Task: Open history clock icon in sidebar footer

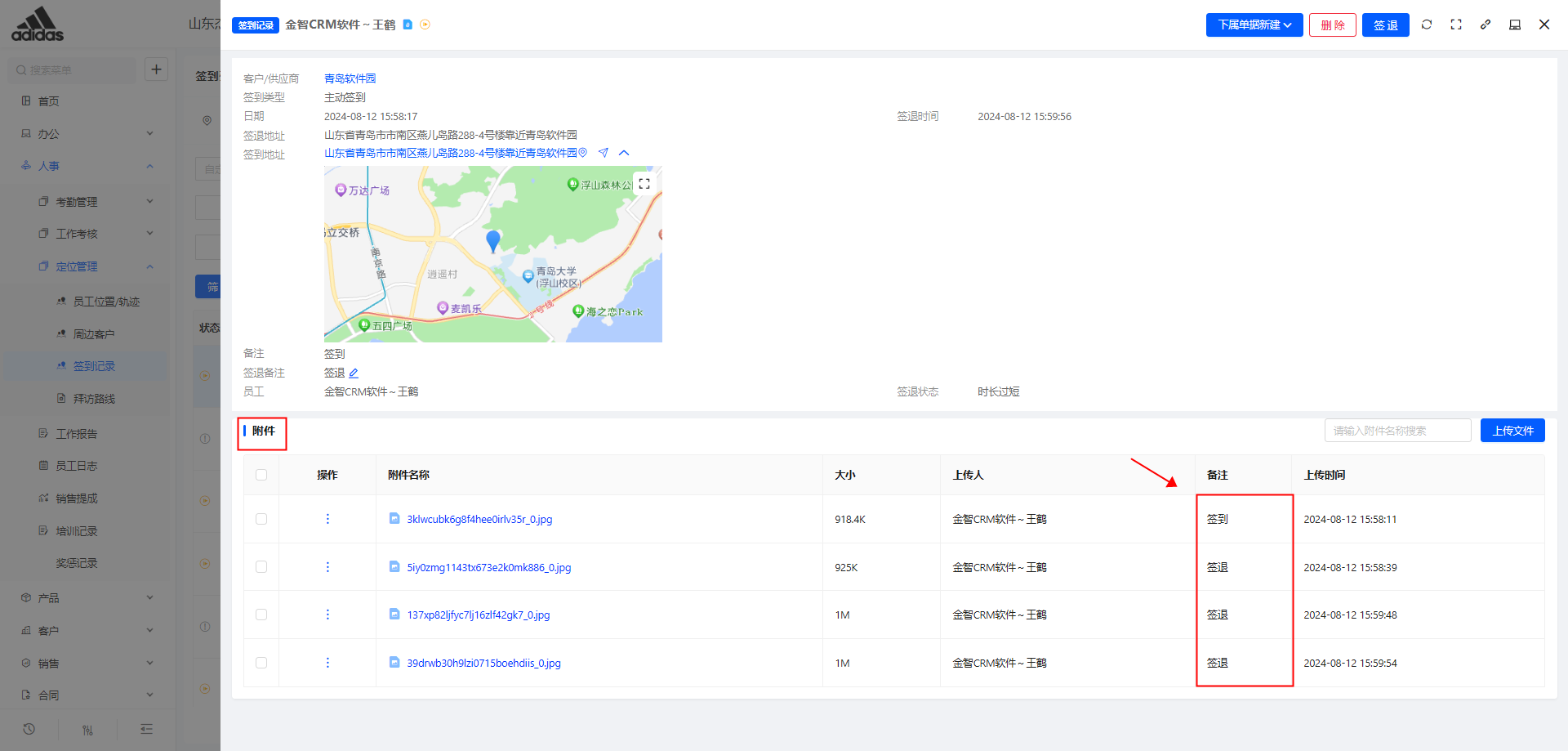Action: tap(29, 729)
